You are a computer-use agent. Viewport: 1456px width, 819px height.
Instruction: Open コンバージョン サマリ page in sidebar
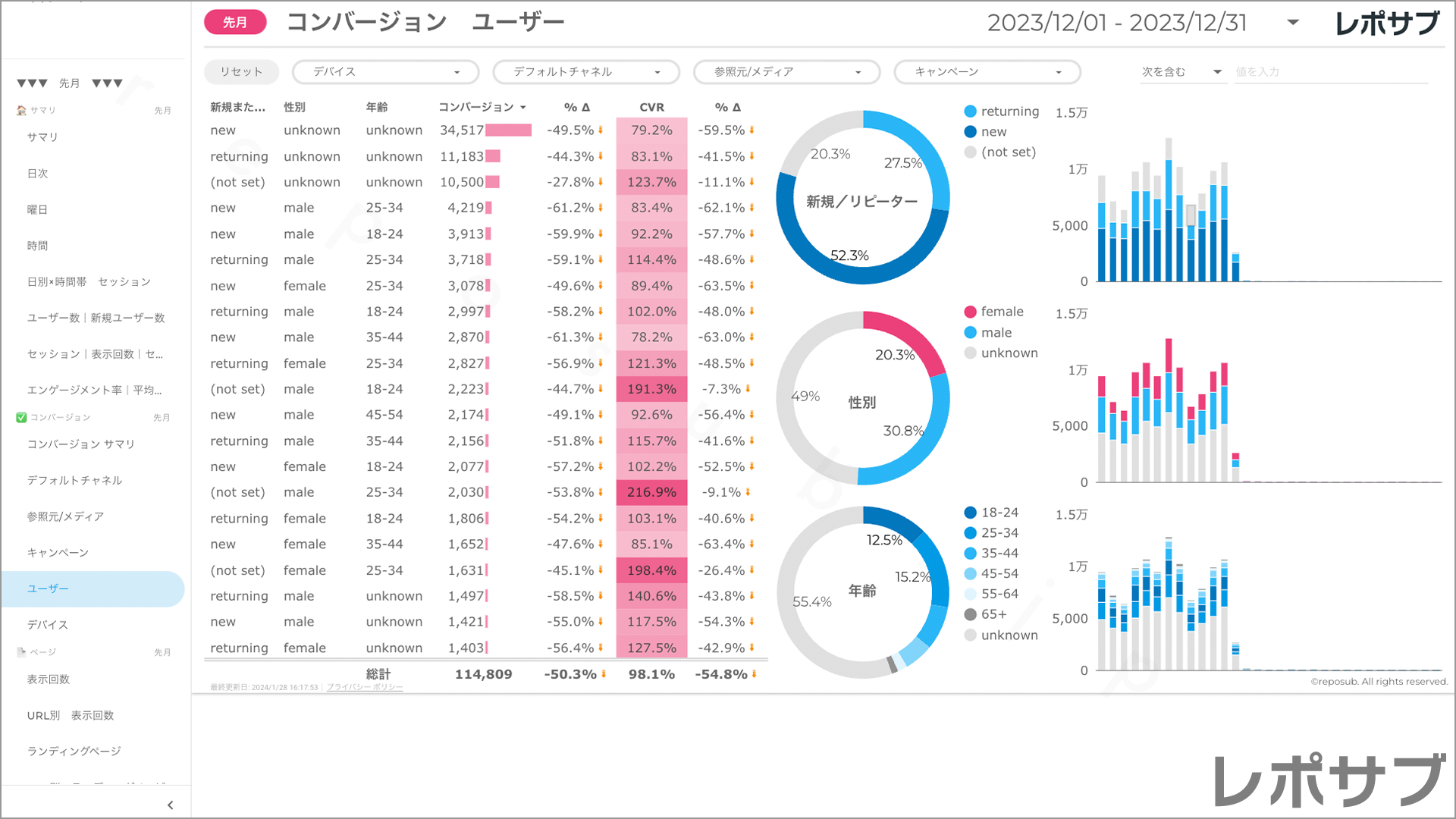pos(81,444)
